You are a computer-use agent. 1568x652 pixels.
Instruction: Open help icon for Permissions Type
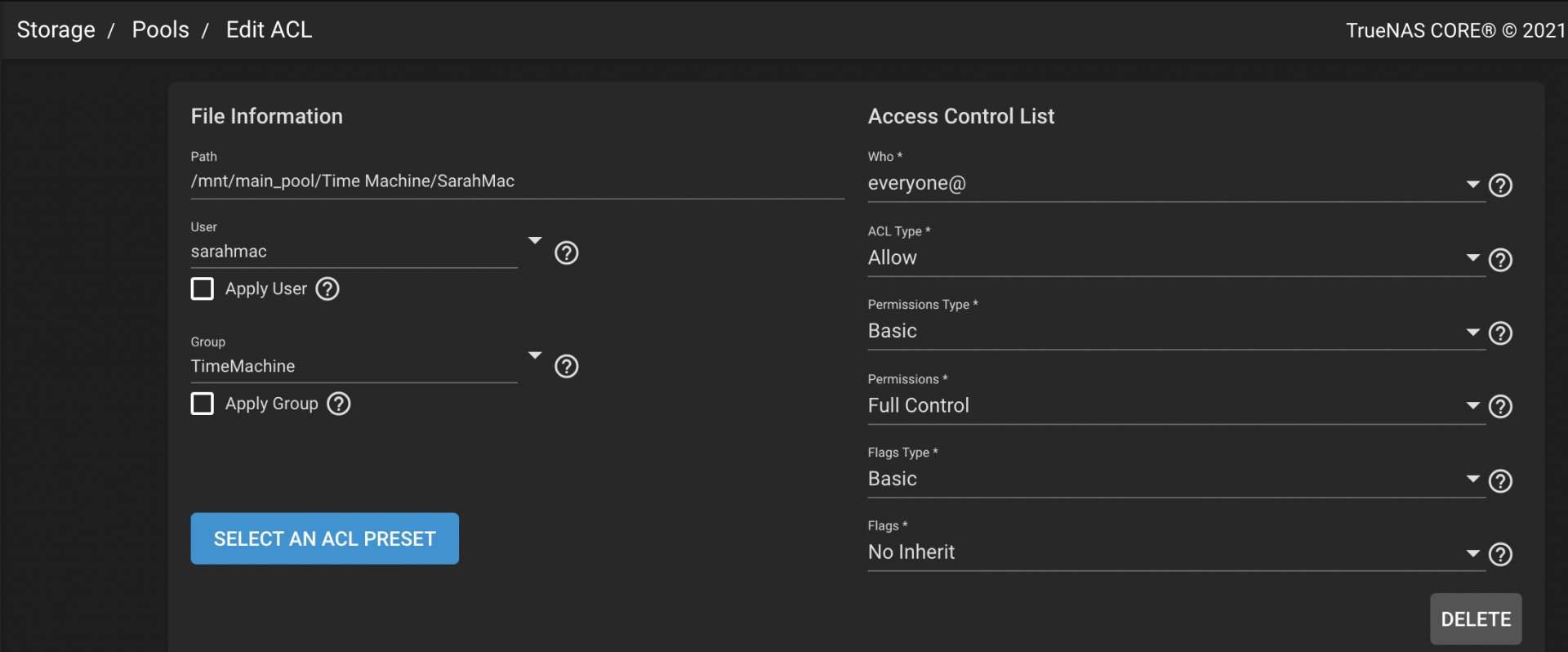point(1500,333)
